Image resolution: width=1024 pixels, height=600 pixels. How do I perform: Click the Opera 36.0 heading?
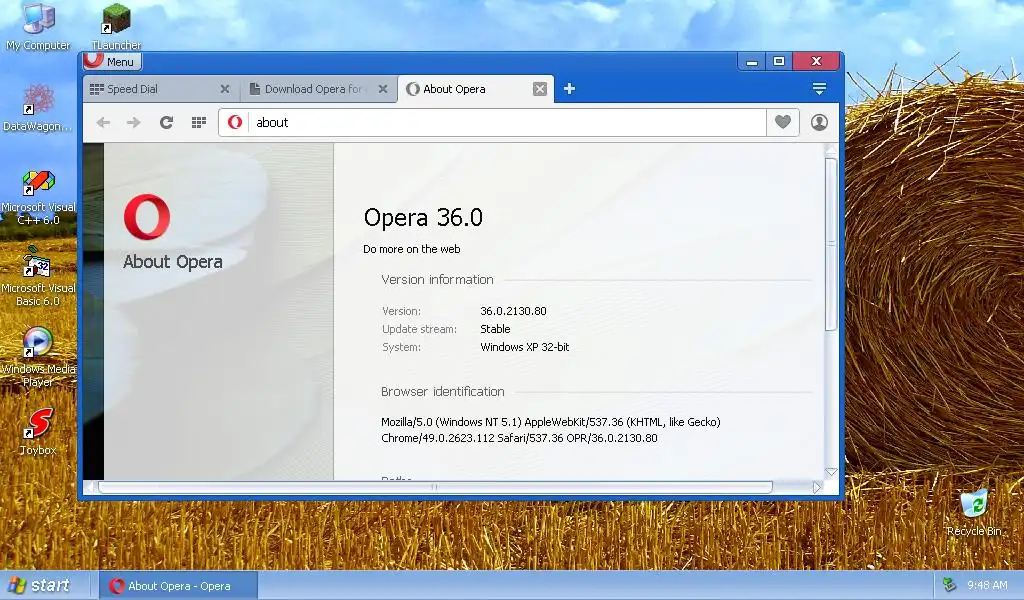[423, 217]
